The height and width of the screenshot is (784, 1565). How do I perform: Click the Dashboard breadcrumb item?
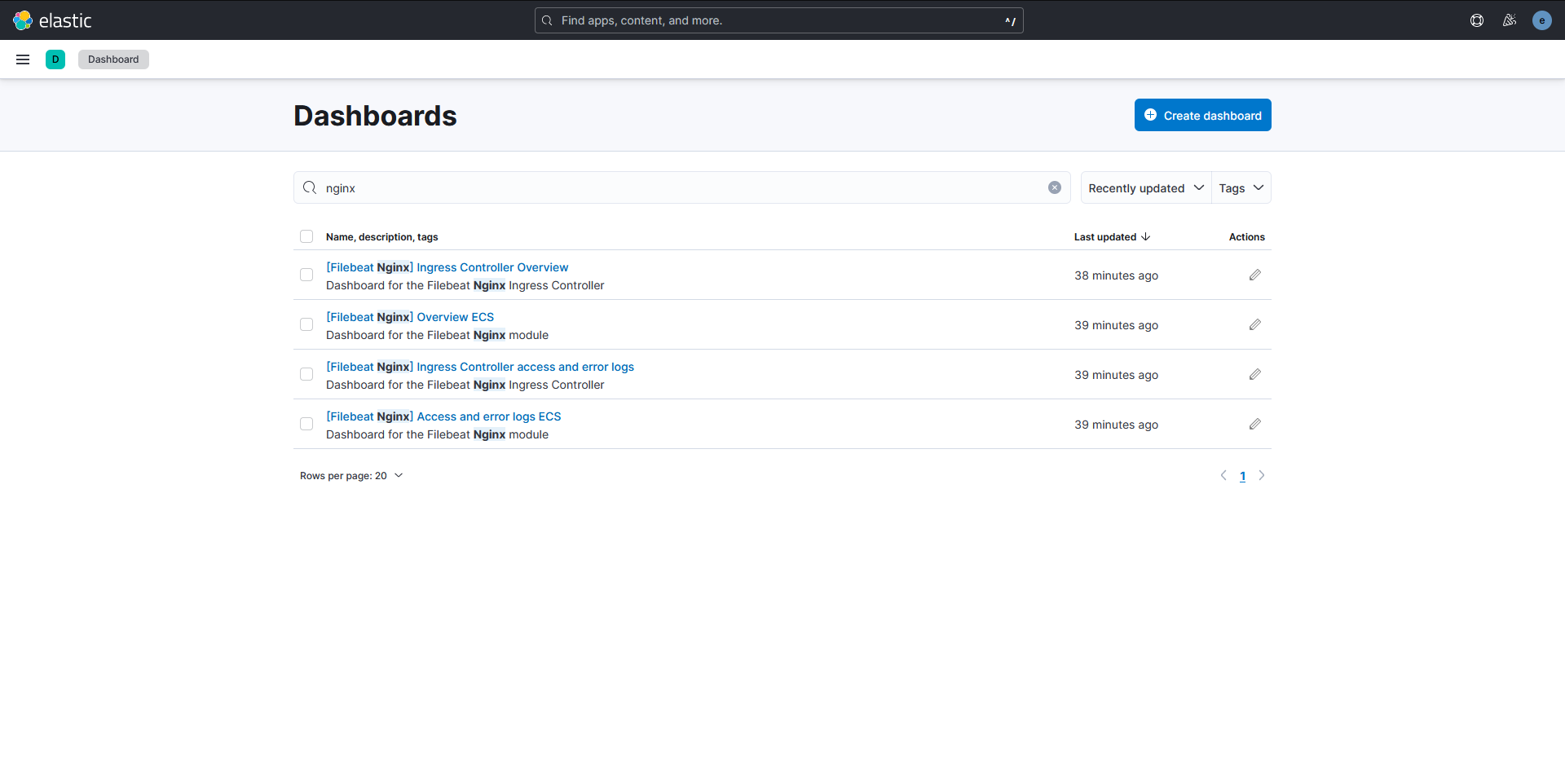coord(112,59)
